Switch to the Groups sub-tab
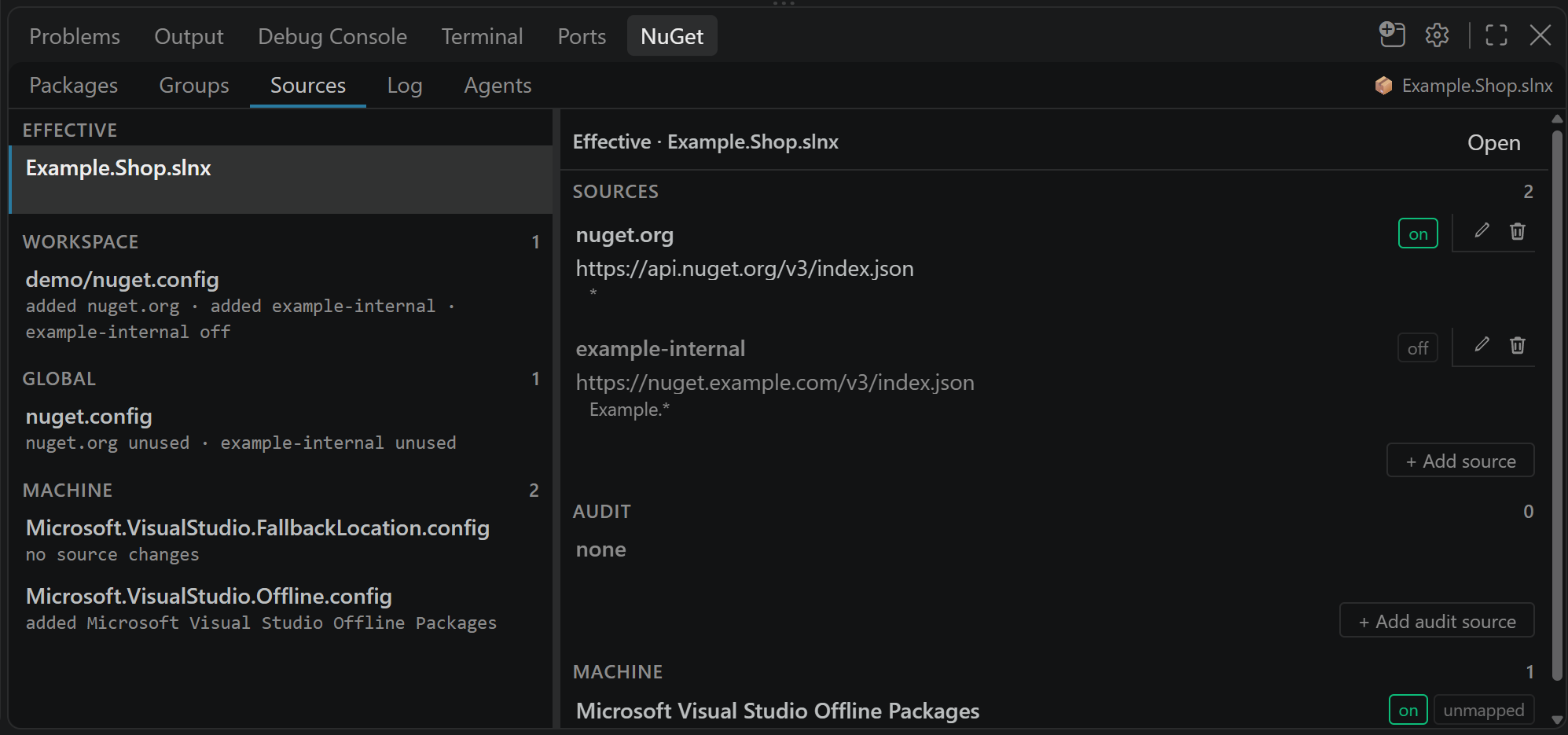Screen dimensions: 1568x735 tap(194, 85)
